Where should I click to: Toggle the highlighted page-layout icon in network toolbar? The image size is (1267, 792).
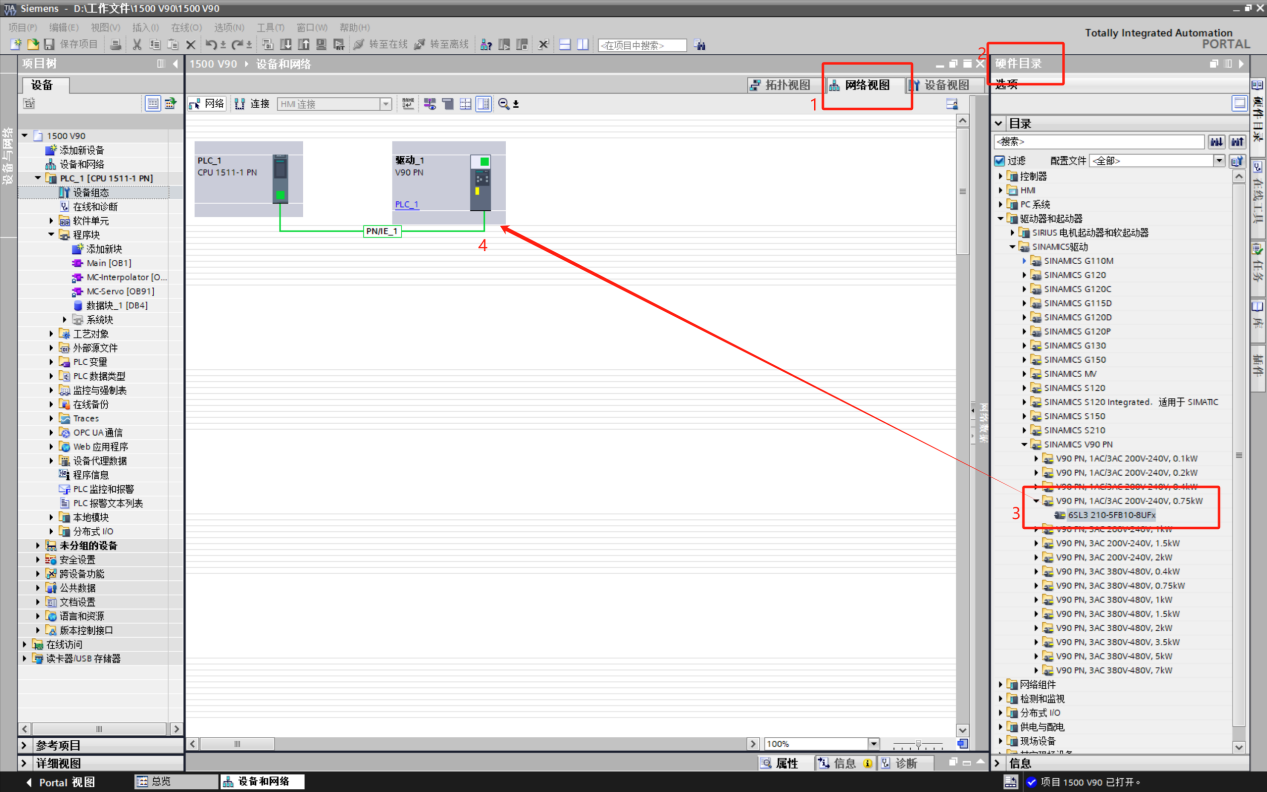coord(484,104)
